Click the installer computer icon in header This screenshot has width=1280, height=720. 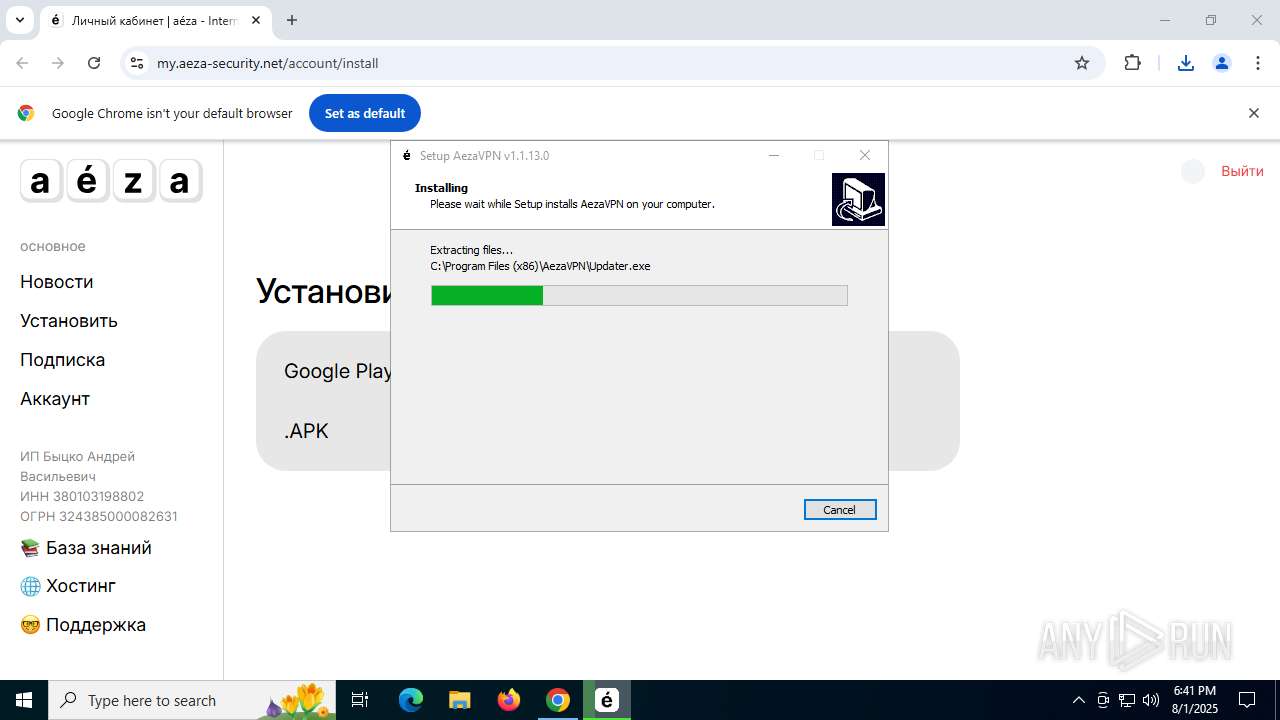coord(858,199)
